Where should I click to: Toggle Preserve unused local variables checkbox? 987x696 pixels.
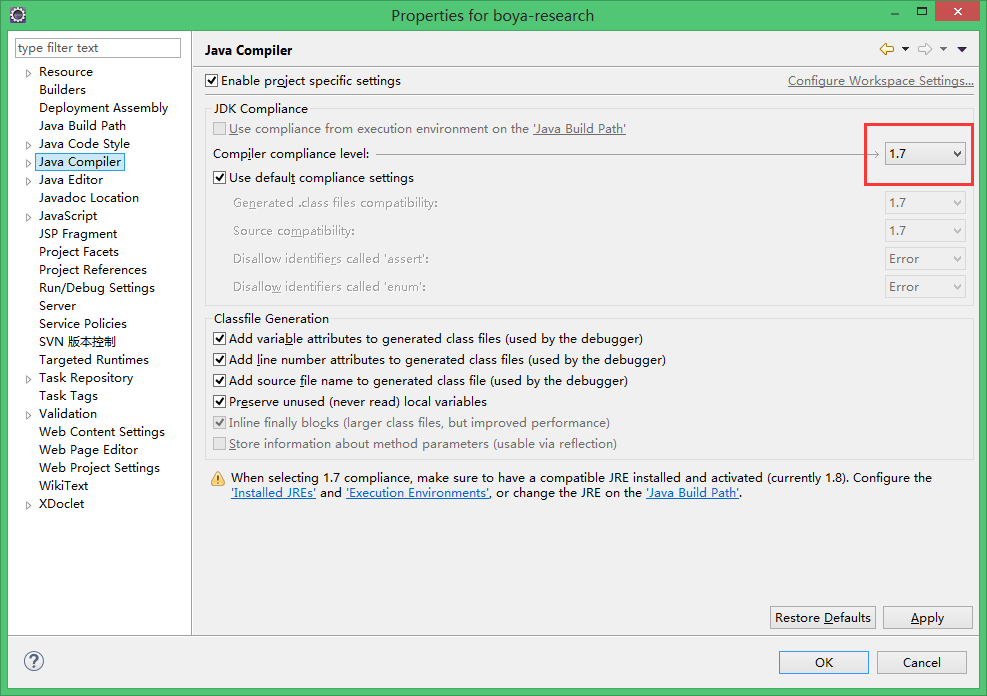[220, 401]
